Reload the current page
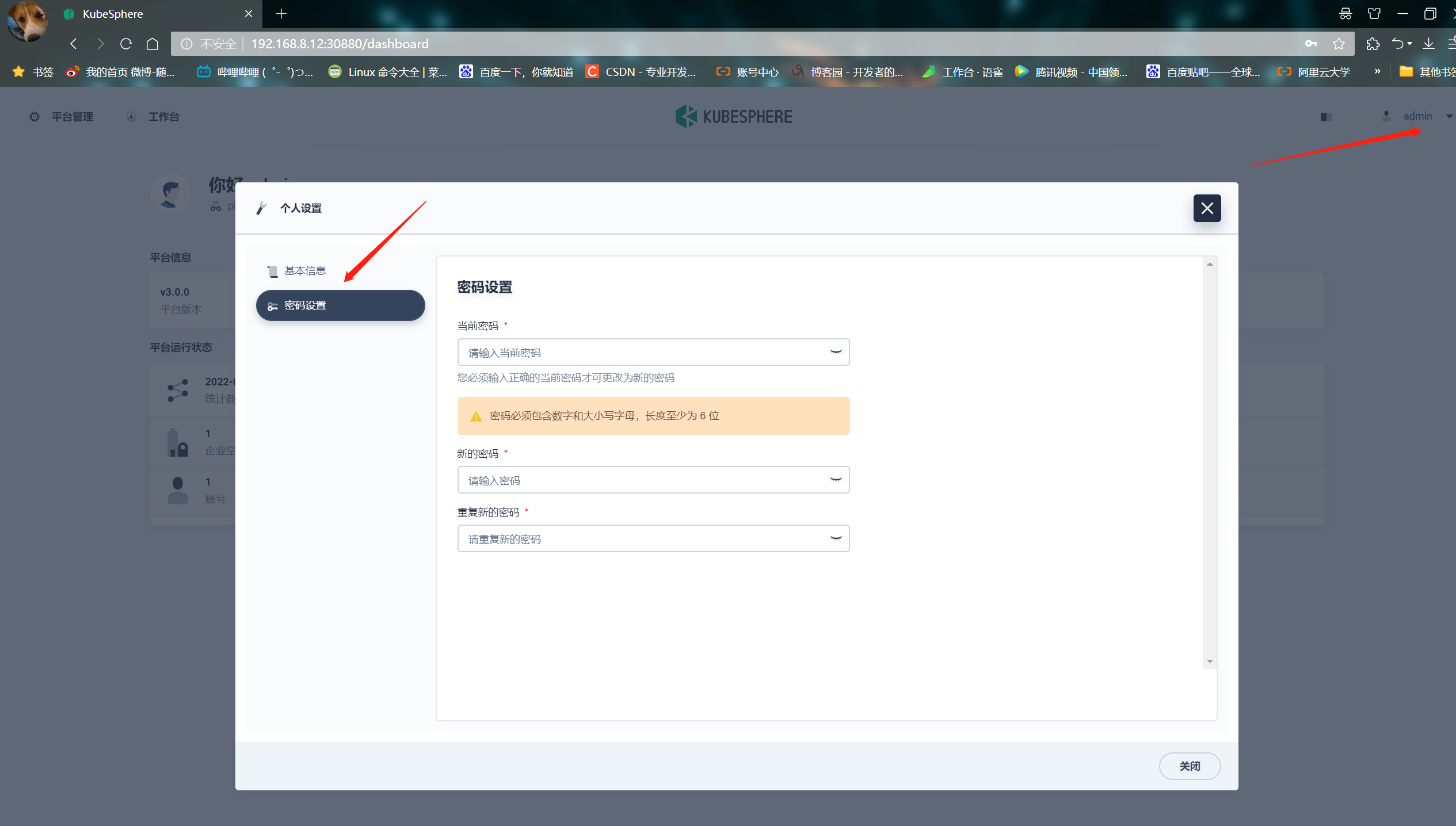 coord(126,44)
